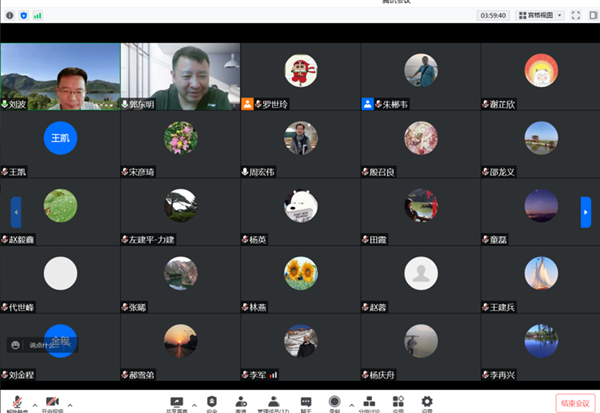Viewport: 600px width, 413px height.
Task: Open the chat panel
Action: click(306, 402)
